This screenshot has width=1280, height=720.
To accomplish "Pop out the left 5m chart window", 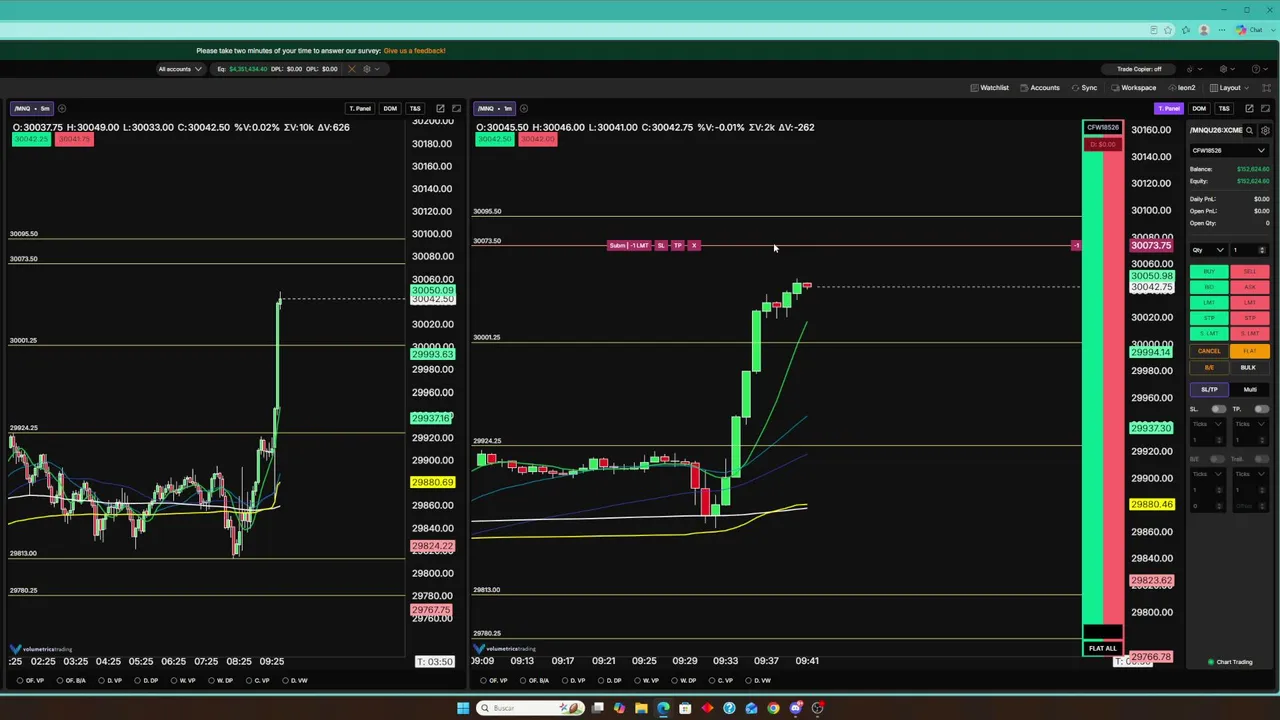I will click(440, 108).
